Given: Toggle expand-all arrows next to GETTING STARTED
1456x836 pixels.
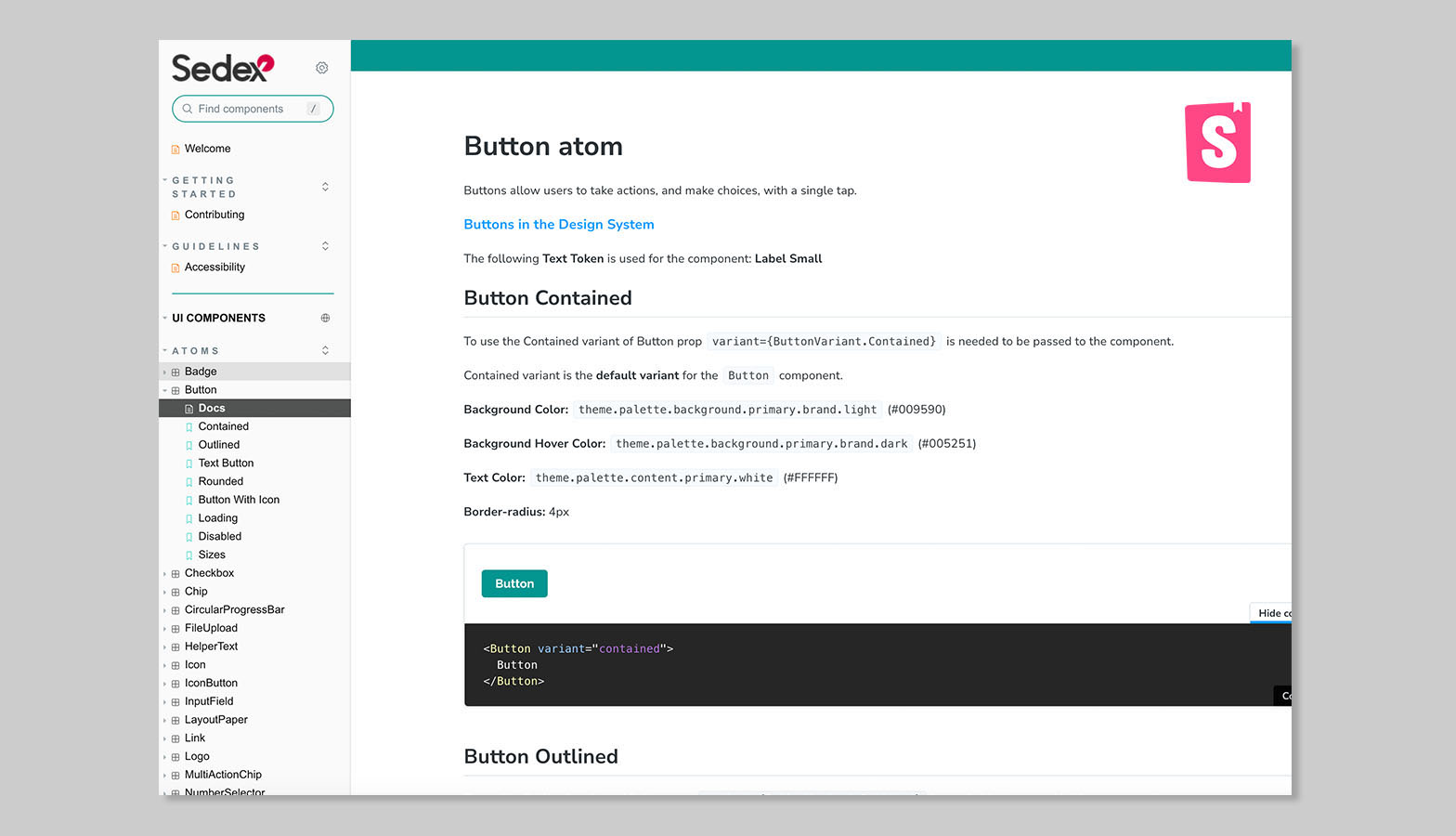Looking at the screenshot, I should tap(325, 187).
